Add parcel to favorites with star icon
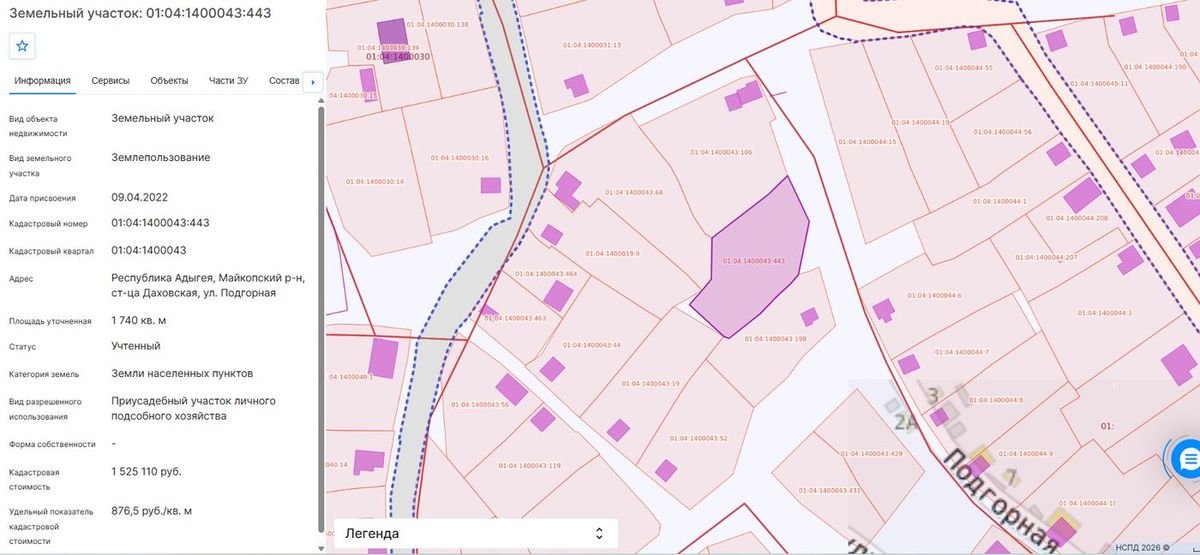Viewport: 1200px width, 555px height. coord(22,46)
